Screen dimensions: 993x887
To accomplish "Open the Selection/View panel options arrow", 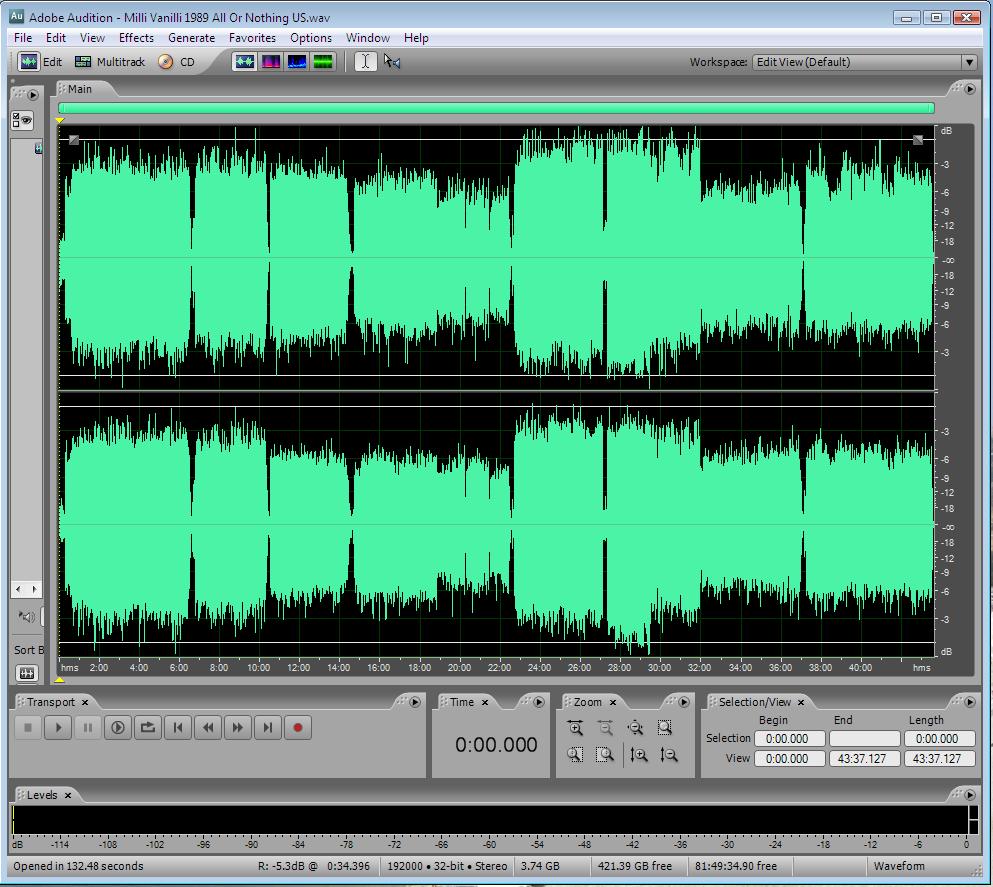I will tap(968, 702).
